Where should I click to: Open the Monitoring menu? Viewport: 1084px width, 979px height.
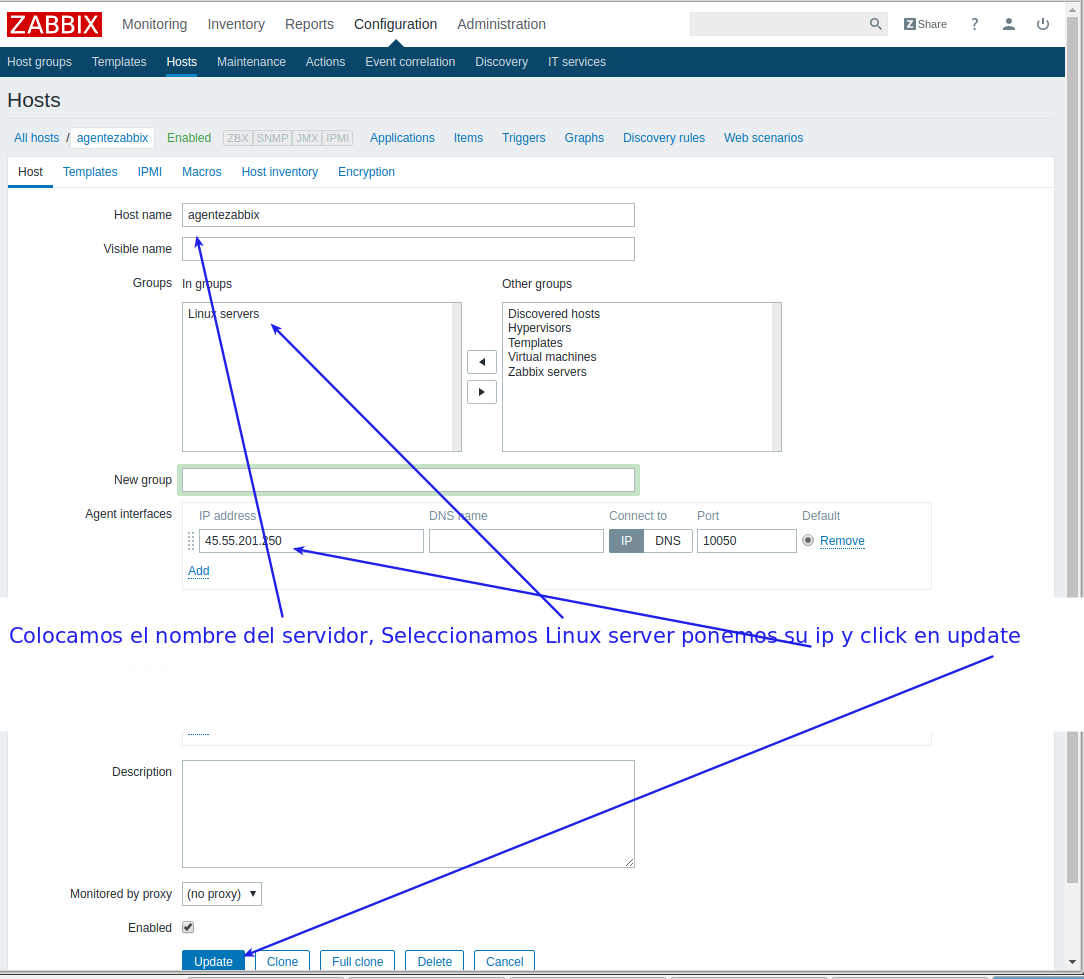point(154,24)
